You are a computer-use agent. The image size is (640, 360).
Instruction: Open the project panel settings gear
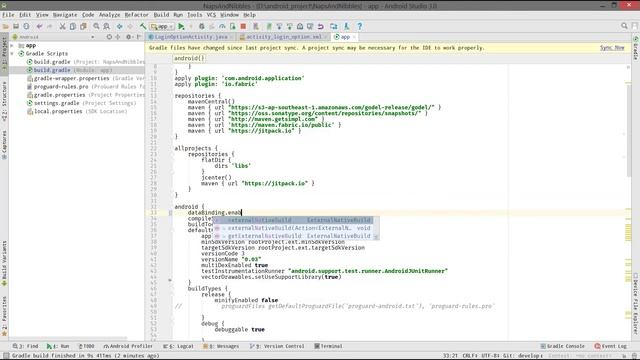click(x=129, y=37)
